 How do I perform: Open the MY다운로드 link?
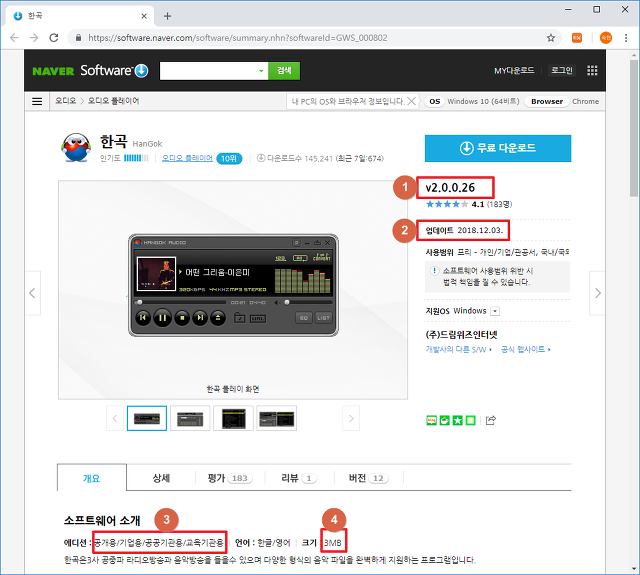click(x=514, y=71)
